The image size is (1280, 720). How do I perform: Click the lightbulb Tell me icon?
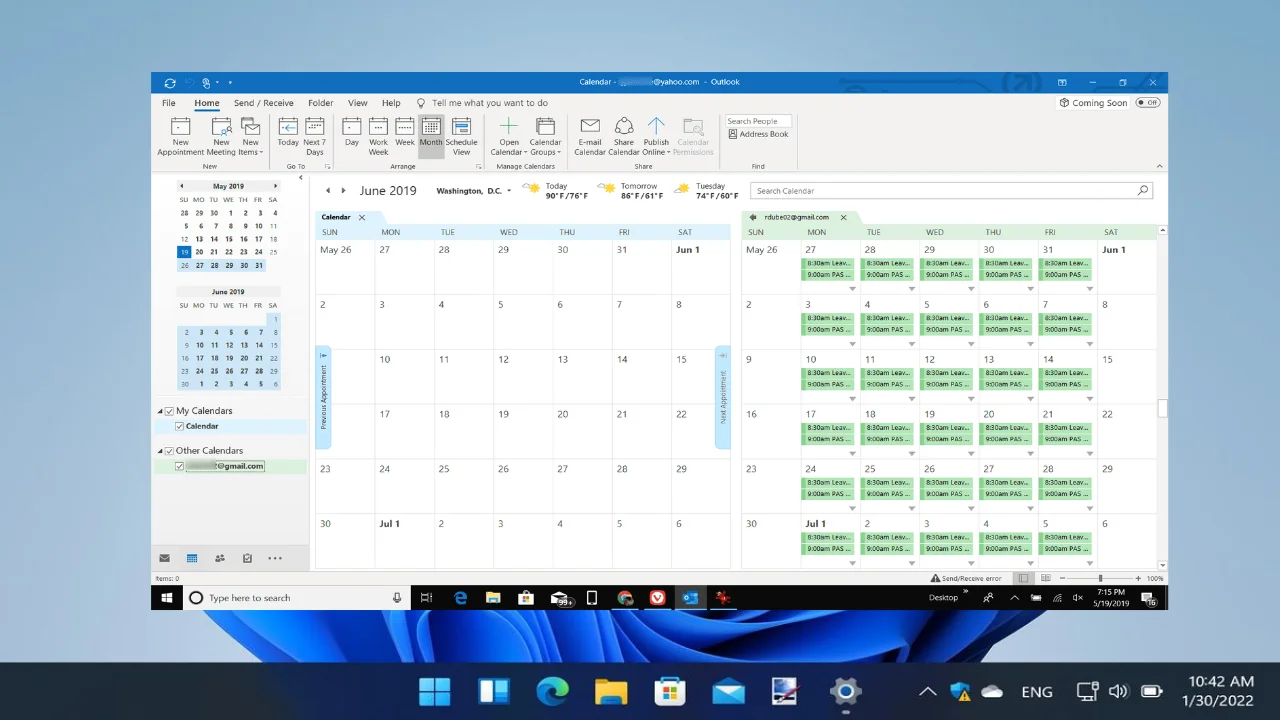pos(421,103)
